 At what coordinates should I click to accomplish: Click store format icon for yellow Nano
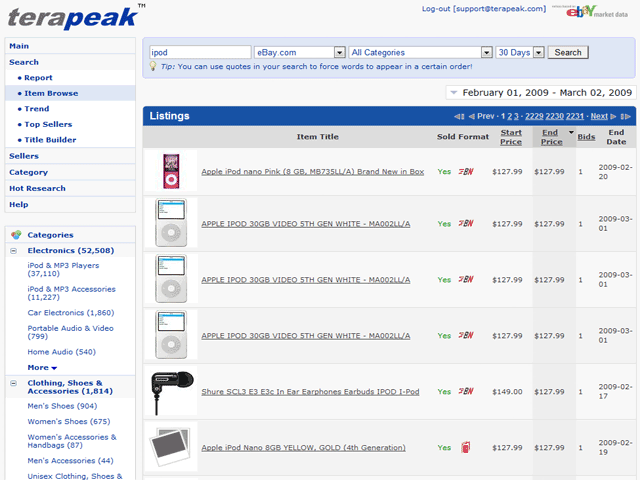[466, 447]
